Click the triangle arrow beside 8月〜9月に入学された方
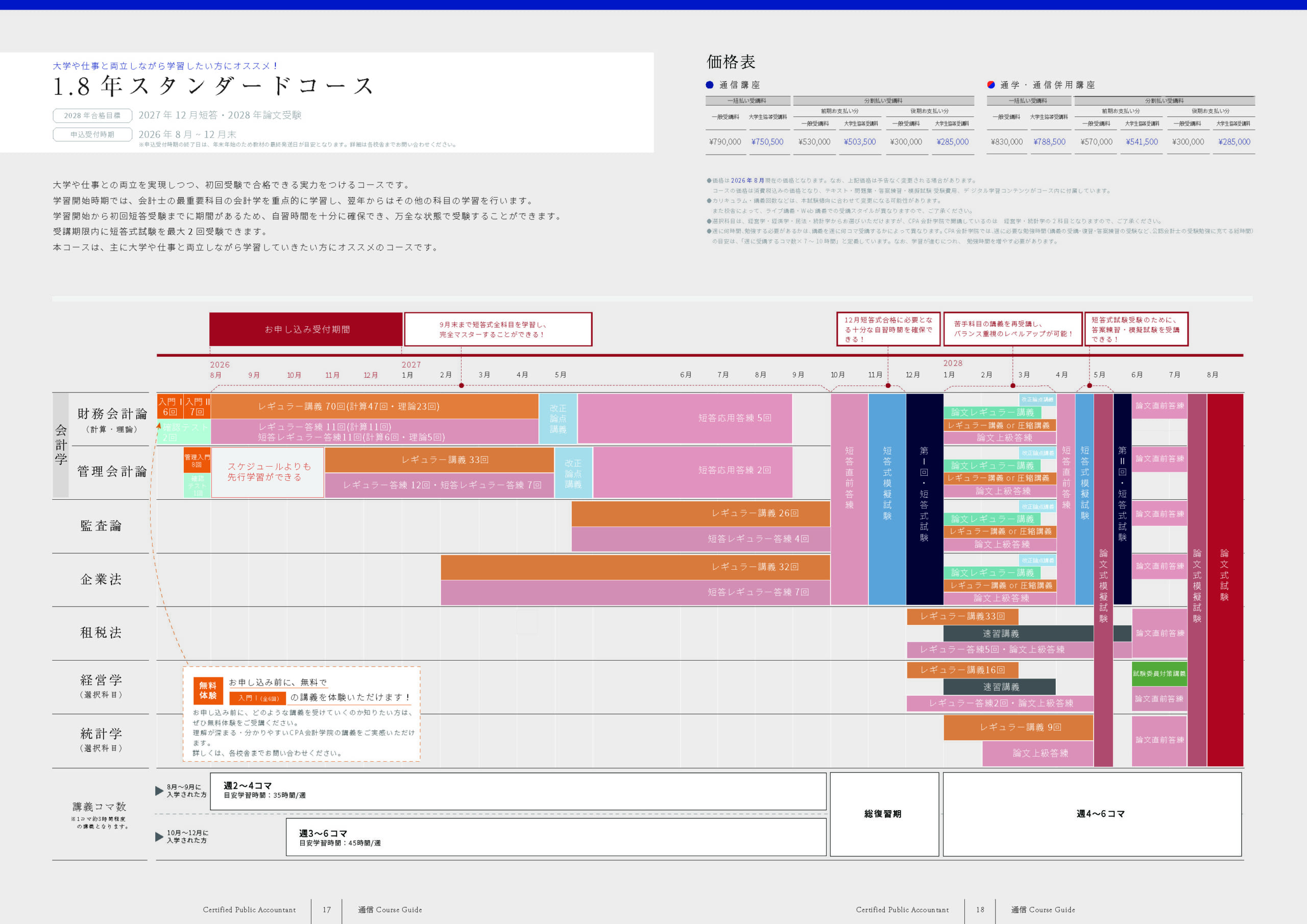The height and width of the screenshot is (924, 1307). tap(159, 791)
